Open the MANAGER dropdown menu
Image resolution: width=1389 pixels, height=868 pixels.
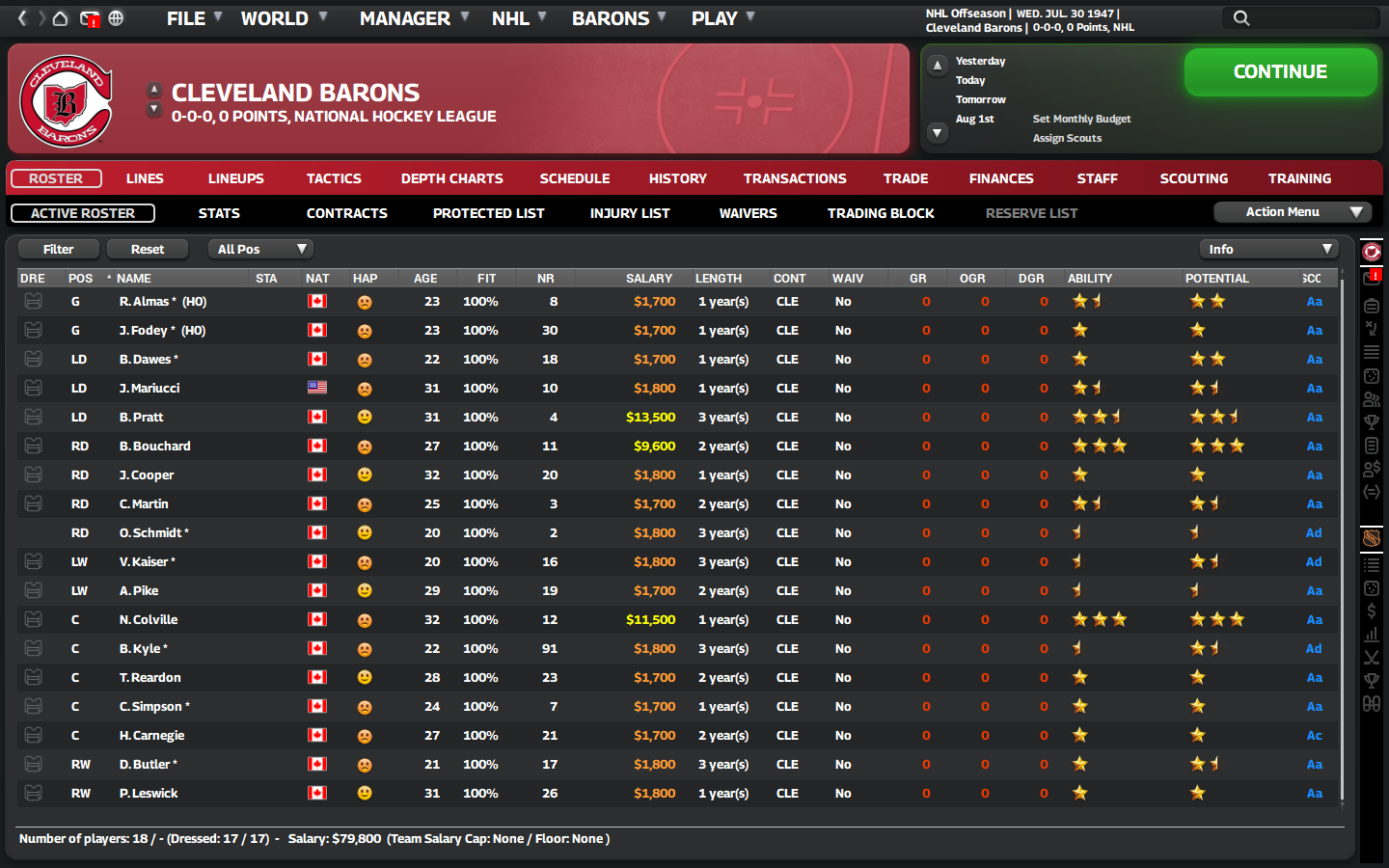point(414,18)
